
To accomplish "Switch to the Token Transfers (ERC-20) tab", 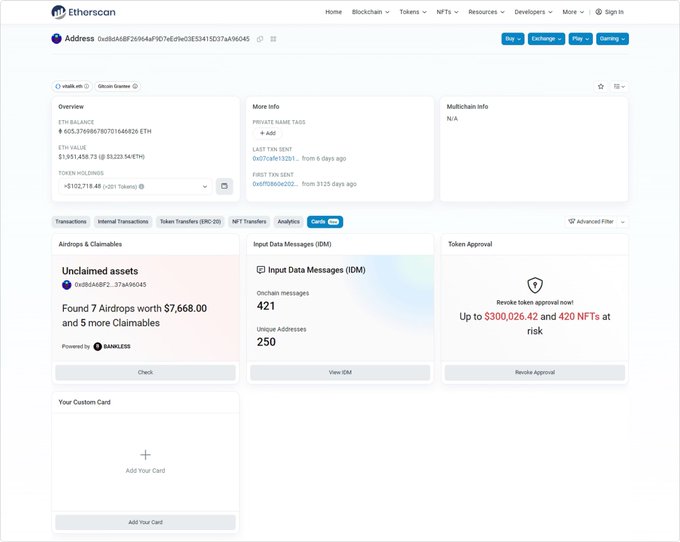I will click(x=190, y=221).
